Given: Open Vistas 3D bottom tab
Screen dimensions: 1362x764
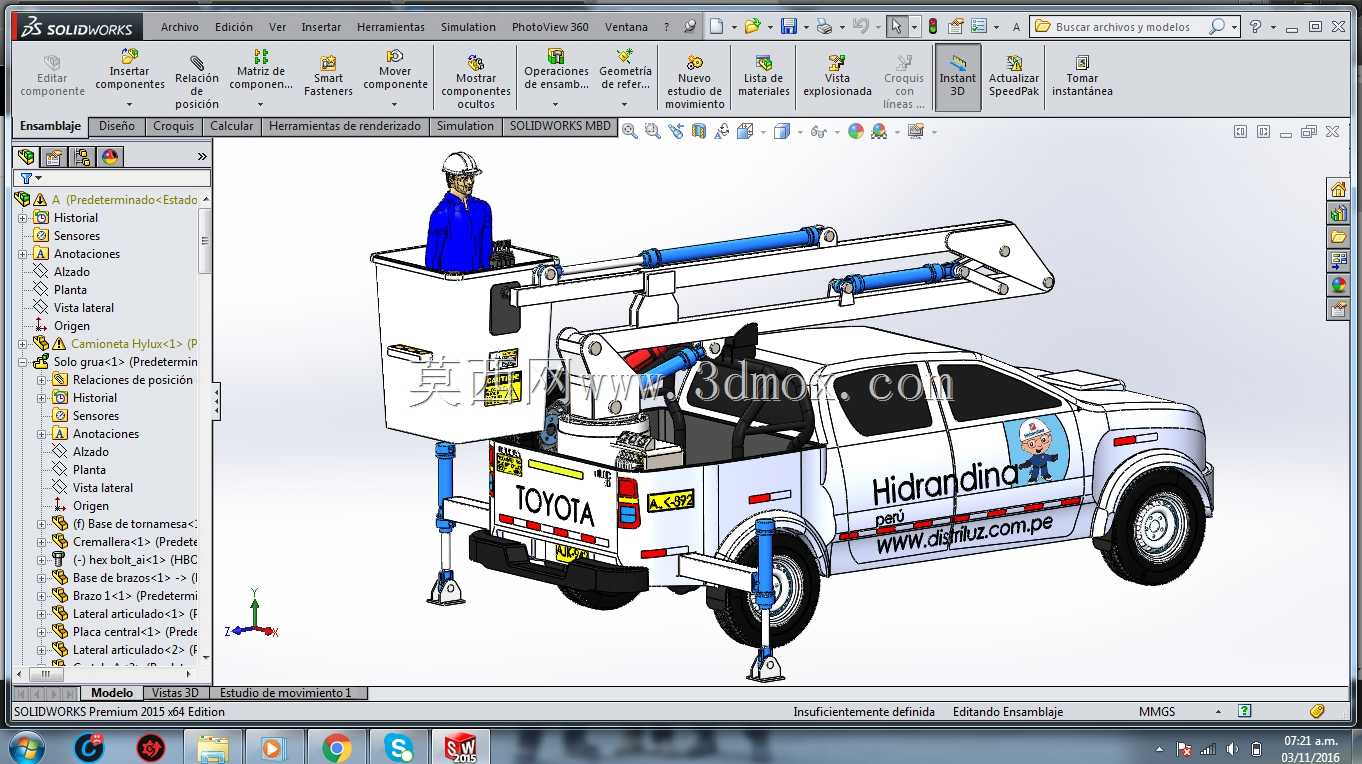Looking at the screenshot, I should 175,693.
